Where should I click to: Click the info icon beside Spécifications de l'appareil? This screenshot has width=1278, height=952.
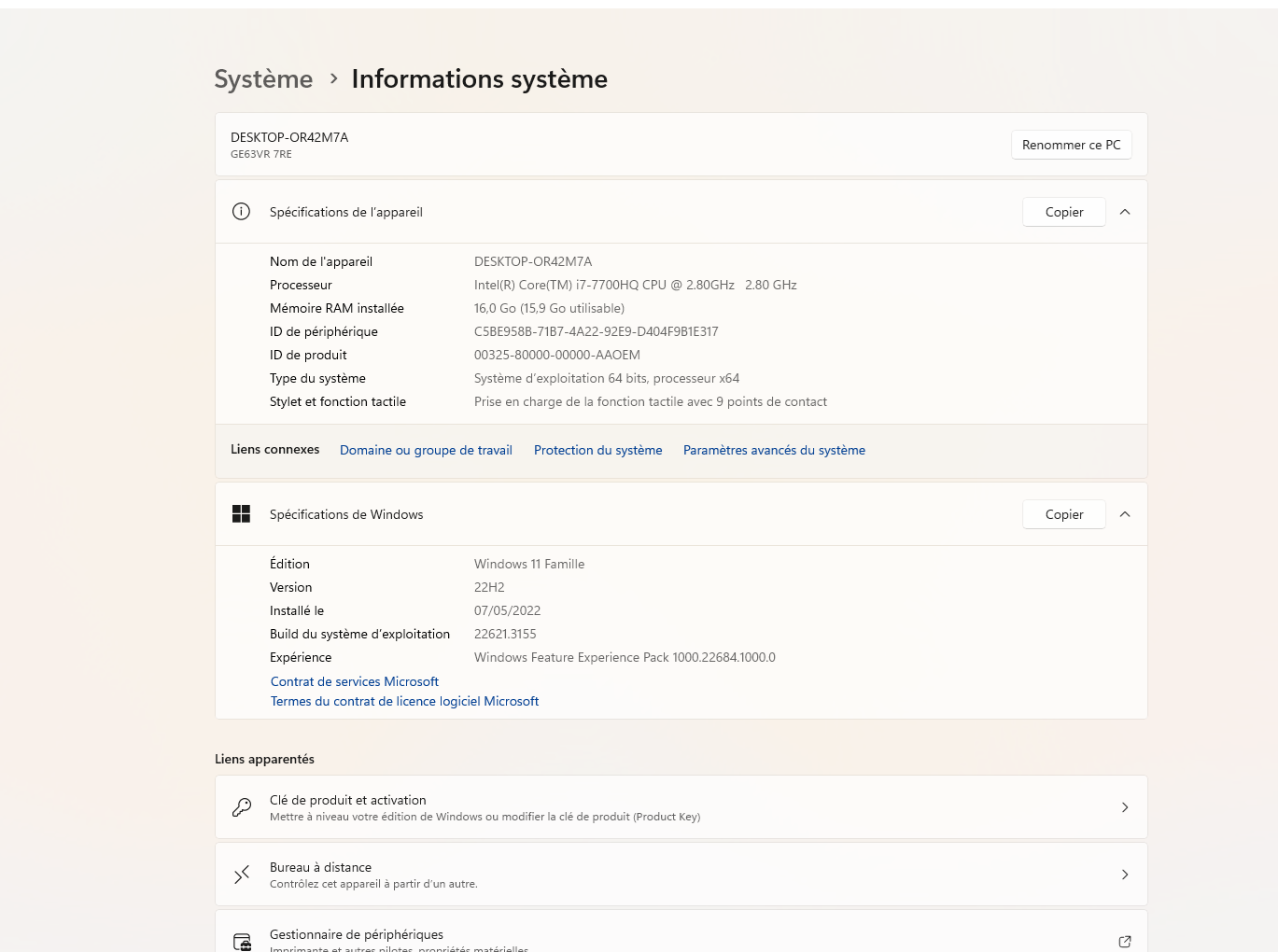pyautogui.click(x=241, y=212)
